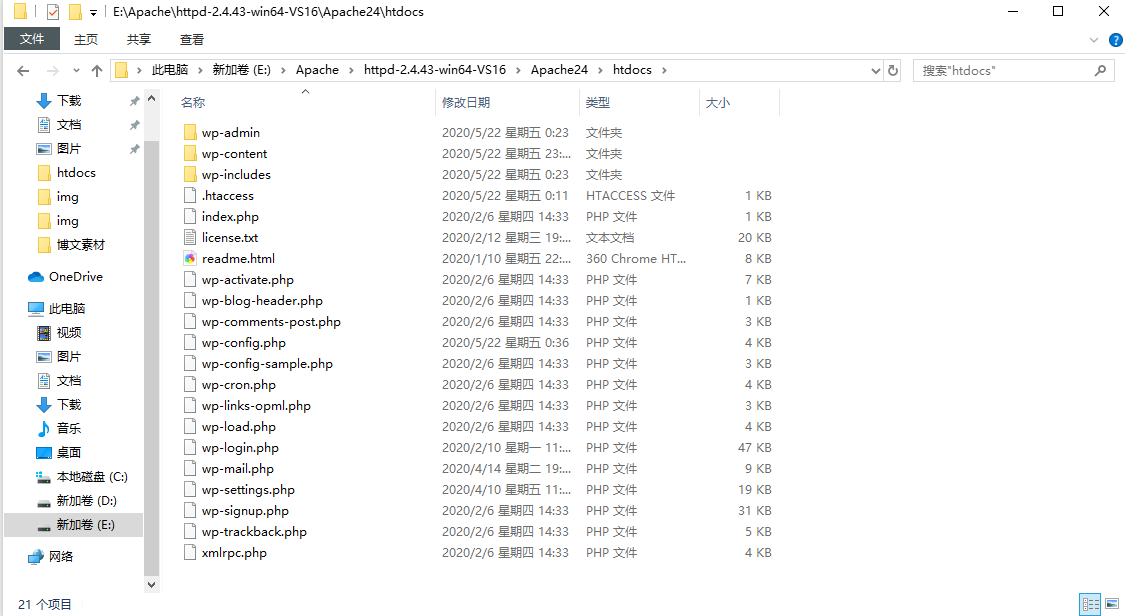Switch to large icons view layout
The width and height of the screenshot is (1125, 616).
(1113, 604)
